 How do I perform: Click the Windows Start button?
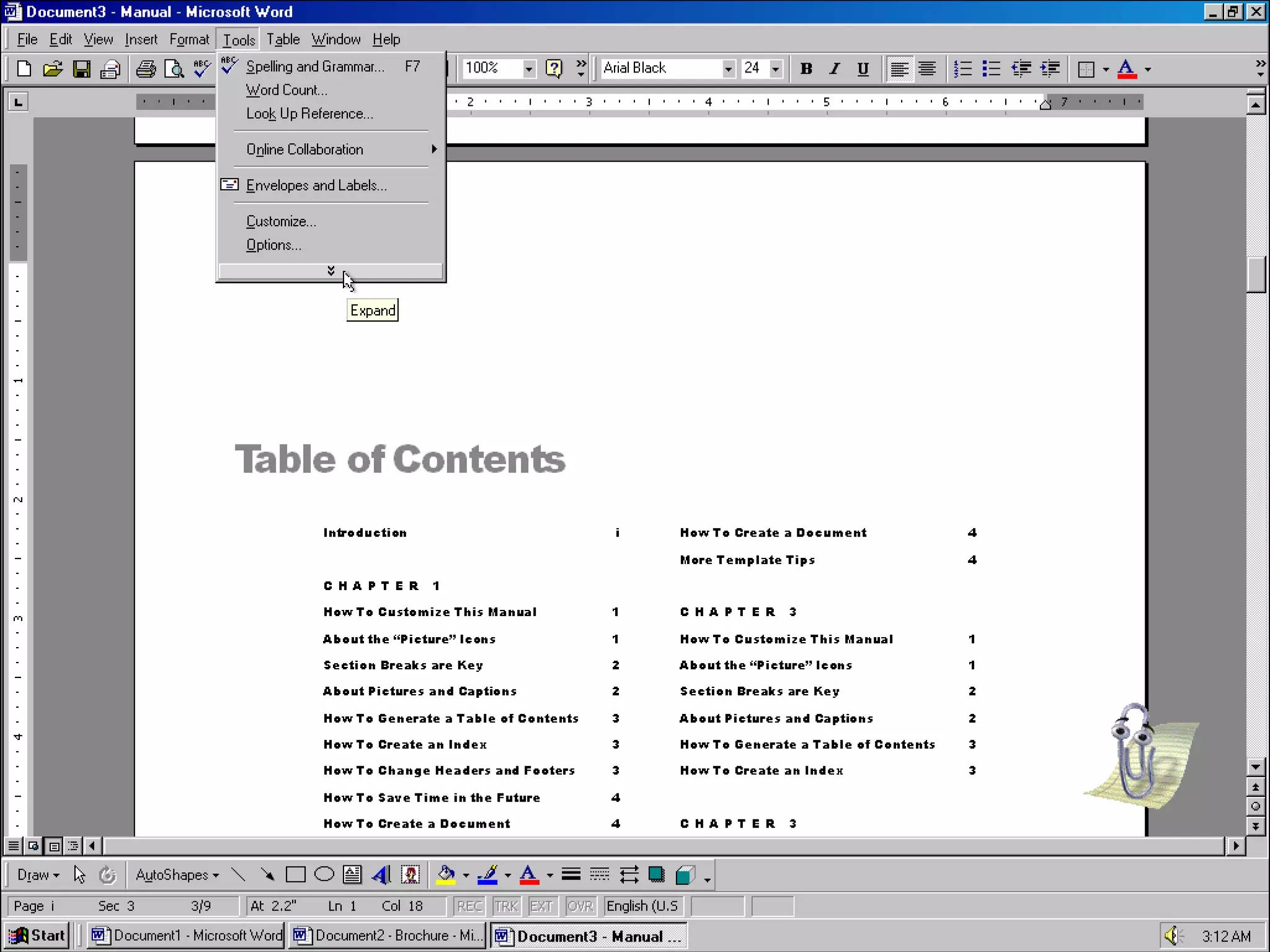click(38, 935)
